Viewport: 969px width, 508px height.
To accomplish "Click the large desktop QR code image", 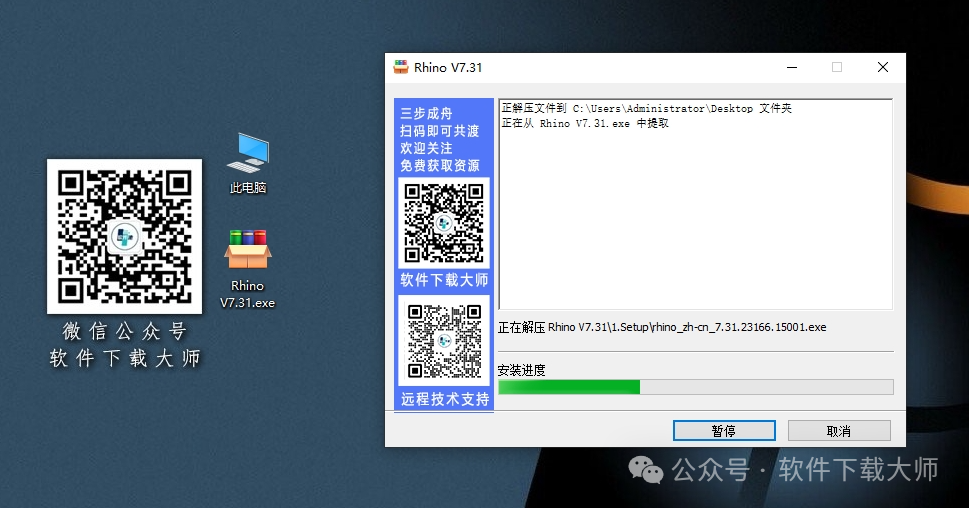I will click(124, 236).
